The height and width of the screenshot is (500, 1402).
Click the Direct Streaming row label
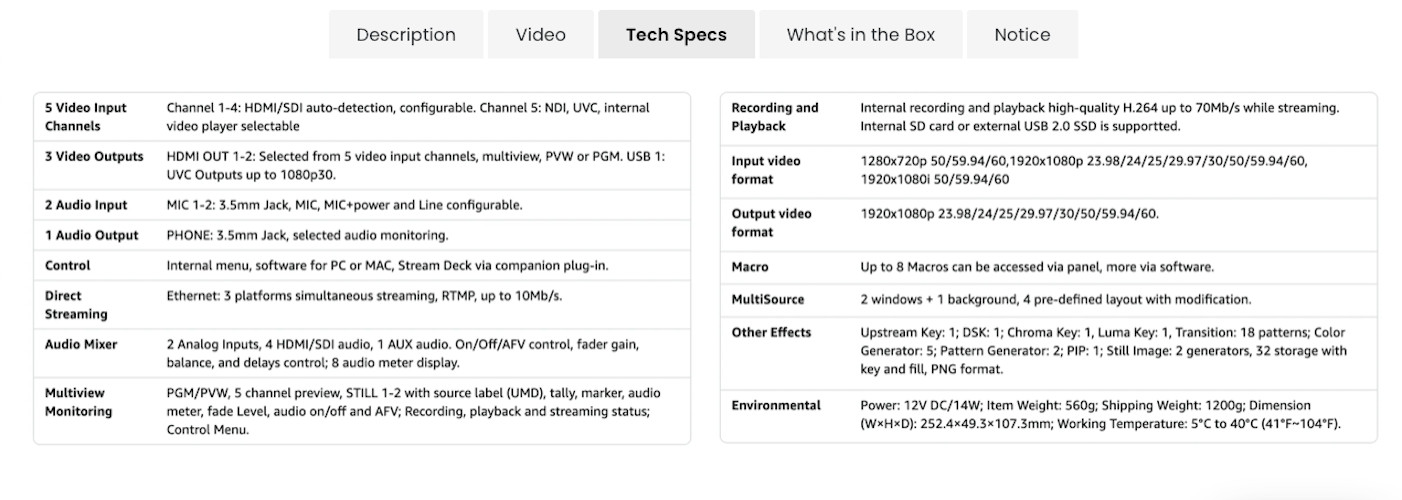[76, 305]
